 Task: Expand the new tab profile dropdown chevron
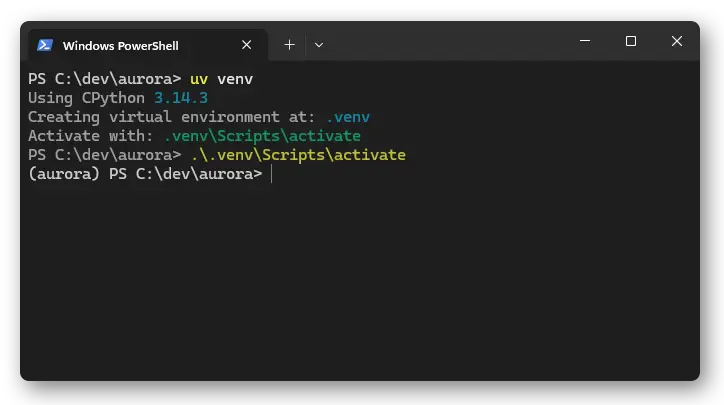click(319, 45)
